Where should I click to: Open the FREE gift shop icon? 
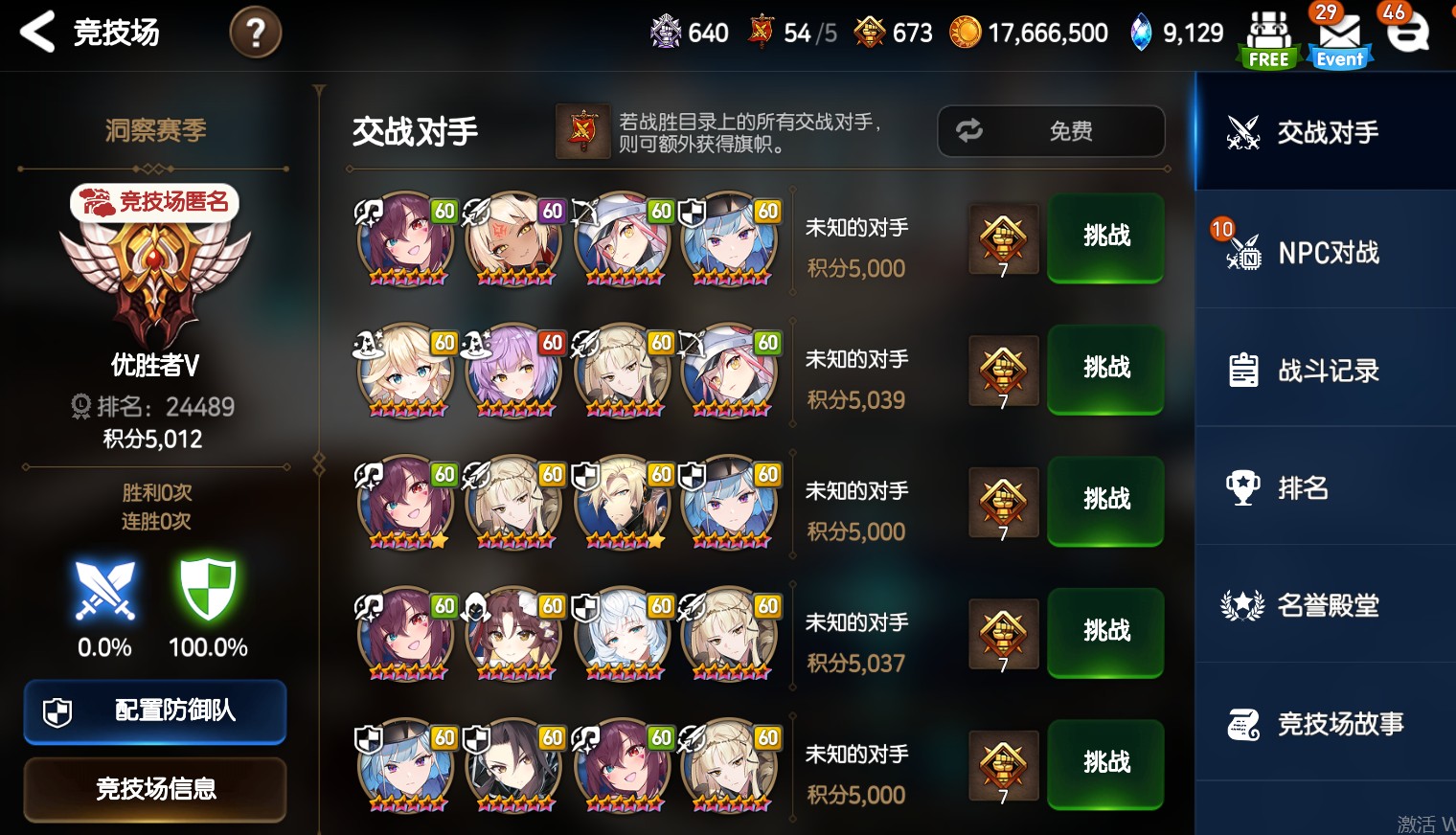click(x=1269, y=39)
